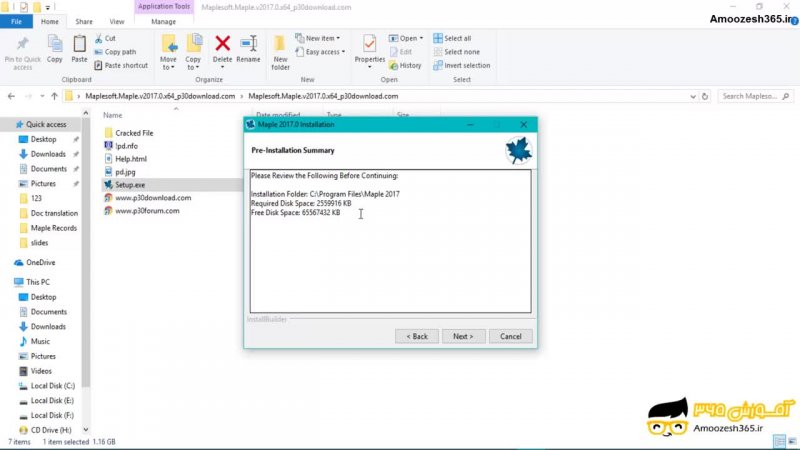Viewport: 800px width, 450px height.
Task: Open address bar history dropdown
Action: point(692,96)
